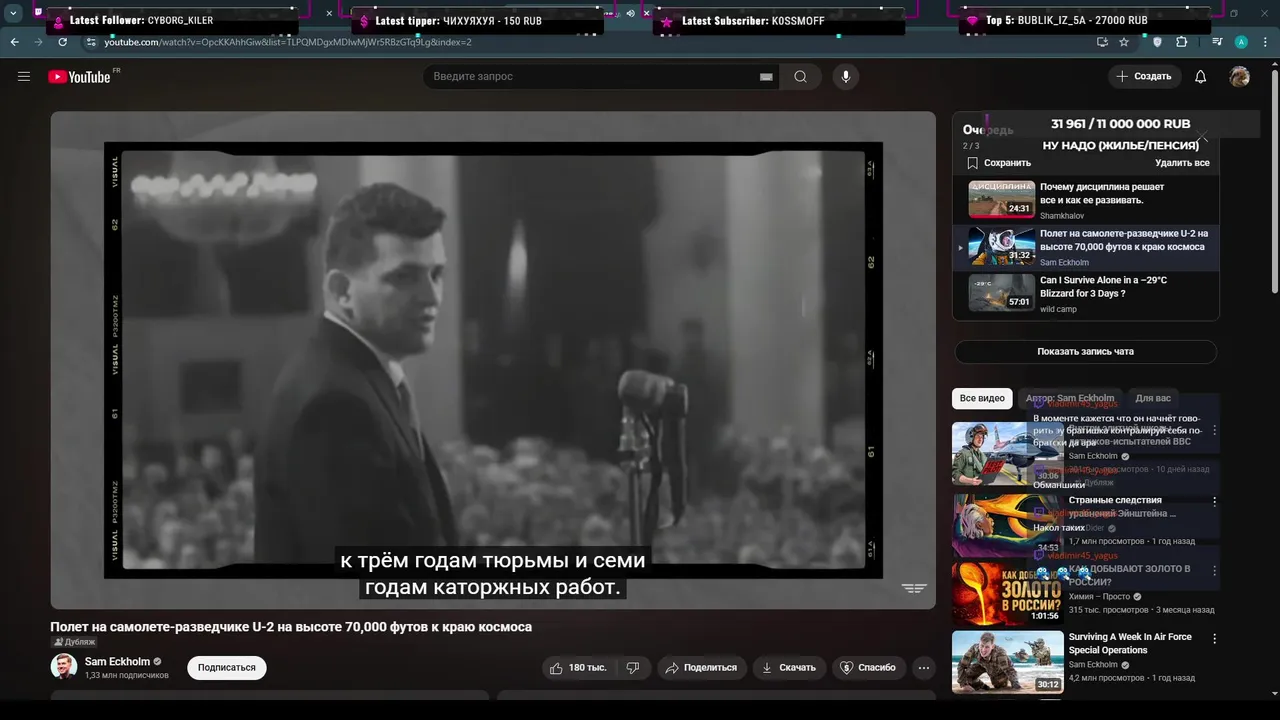Screen dimensions: 1280x720
Task: Dislike the video with thumbs down
Action: point(633,667)
